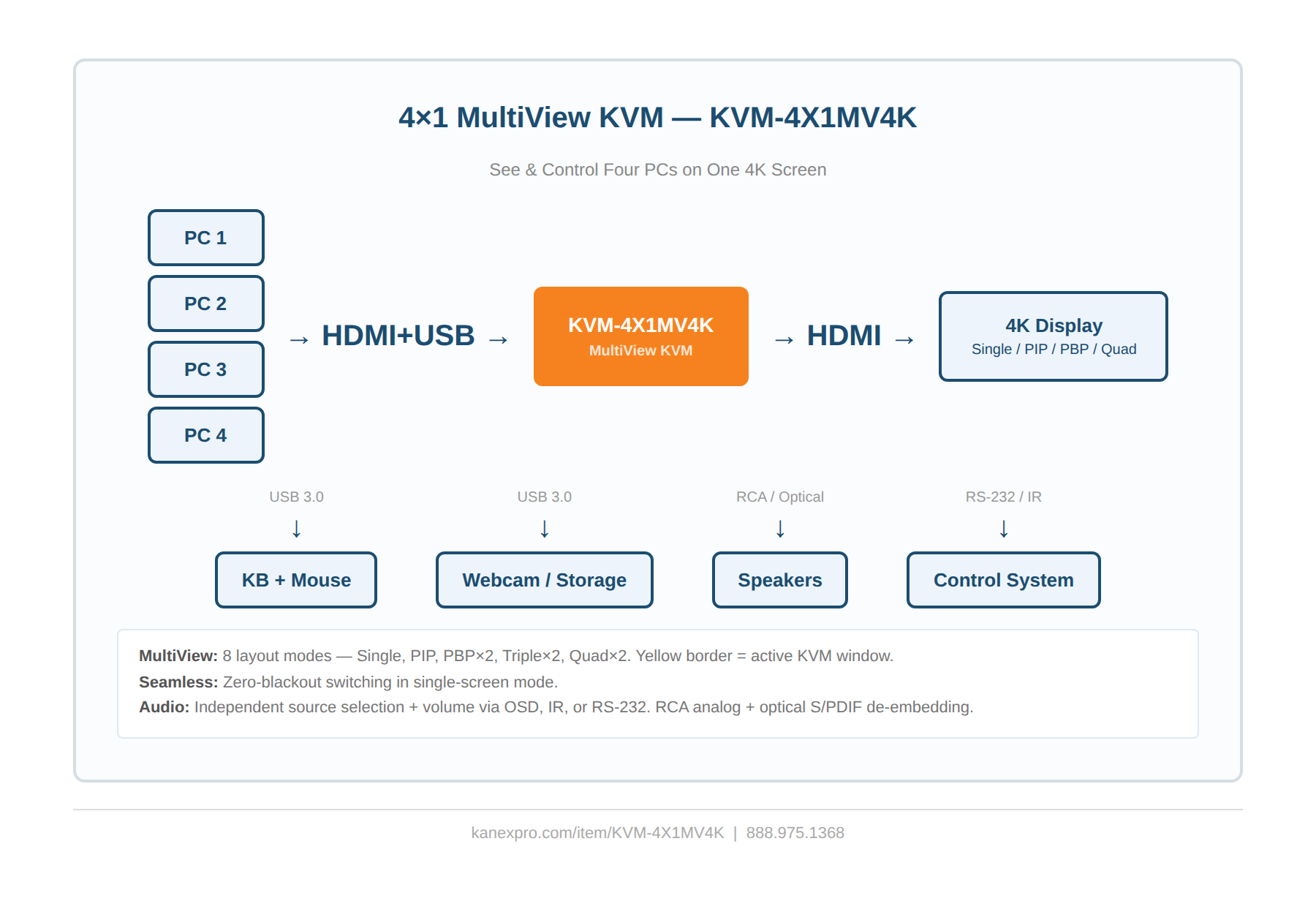This screenshot has height=901, width=1316.
Task: Click the RS-232 / IR label
Action: click(x=1004, y=497)
